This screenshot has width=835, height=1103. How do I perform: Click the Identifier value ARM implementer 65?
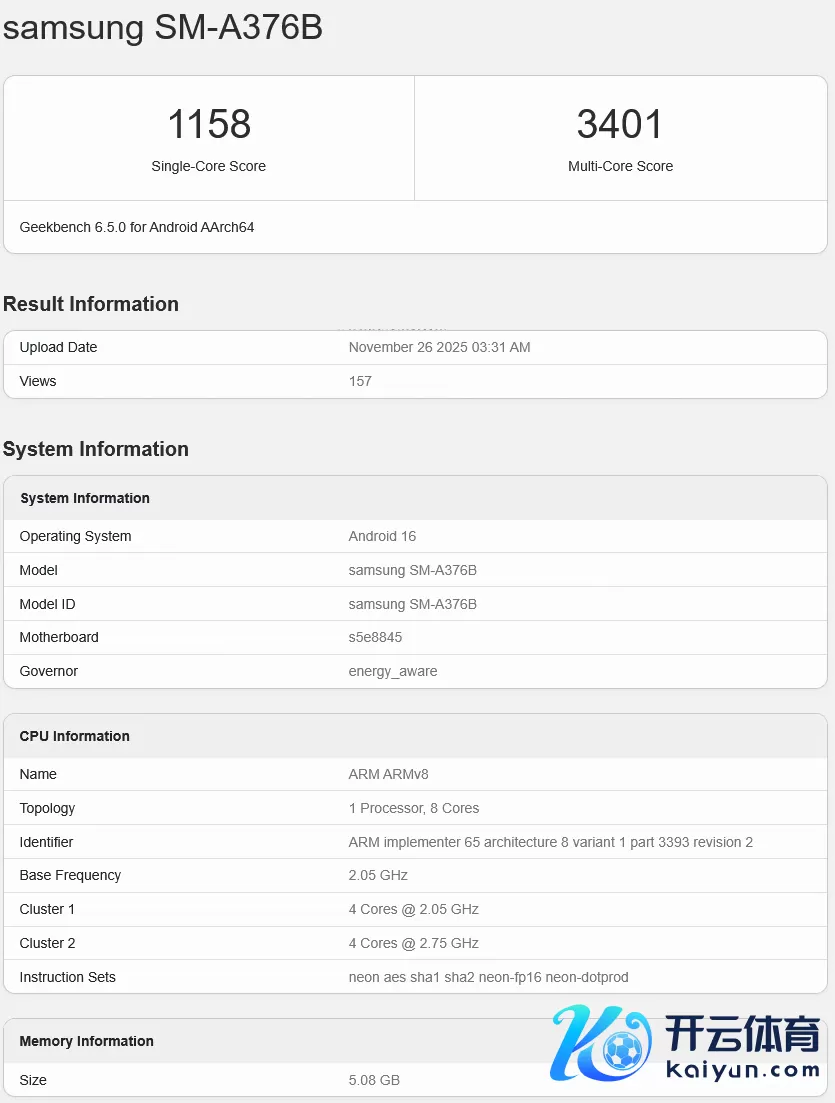pyautogui.click(x=550, y=842)
